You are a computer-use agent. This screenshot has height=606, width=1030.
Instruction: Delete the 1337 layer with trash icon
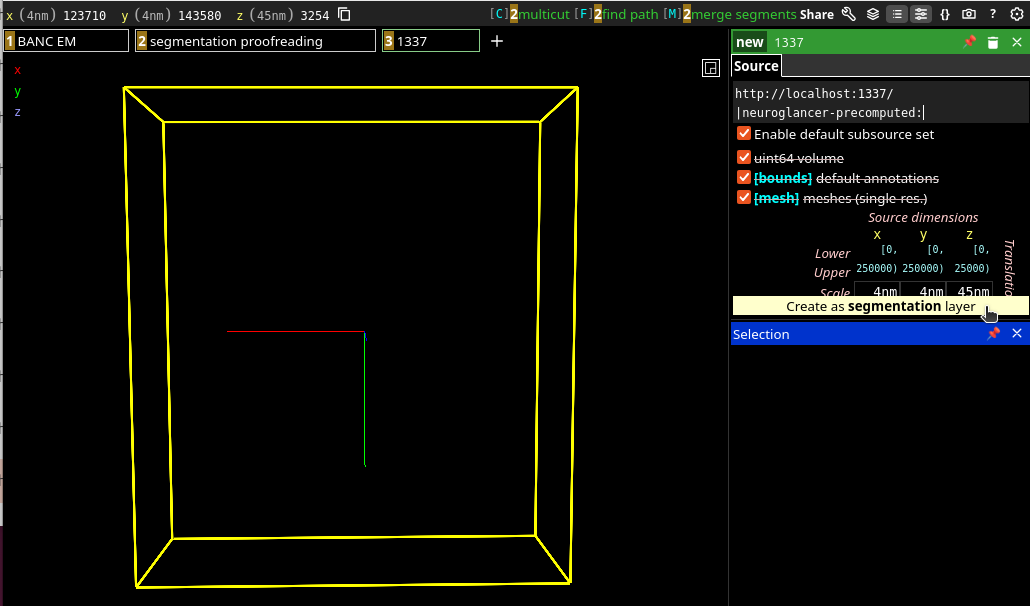point(993,42)
